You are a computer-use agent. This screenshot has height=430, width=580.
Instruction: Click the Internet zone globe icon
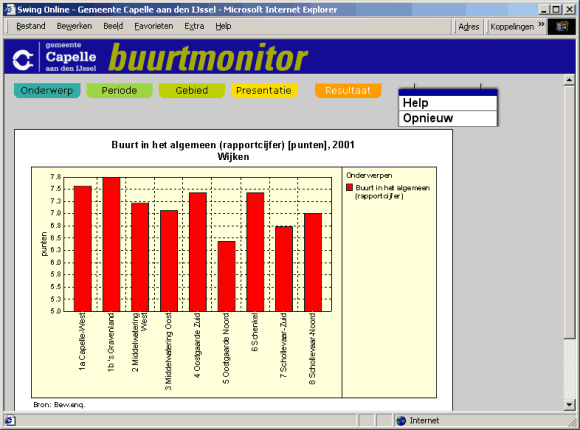(401, 420)
